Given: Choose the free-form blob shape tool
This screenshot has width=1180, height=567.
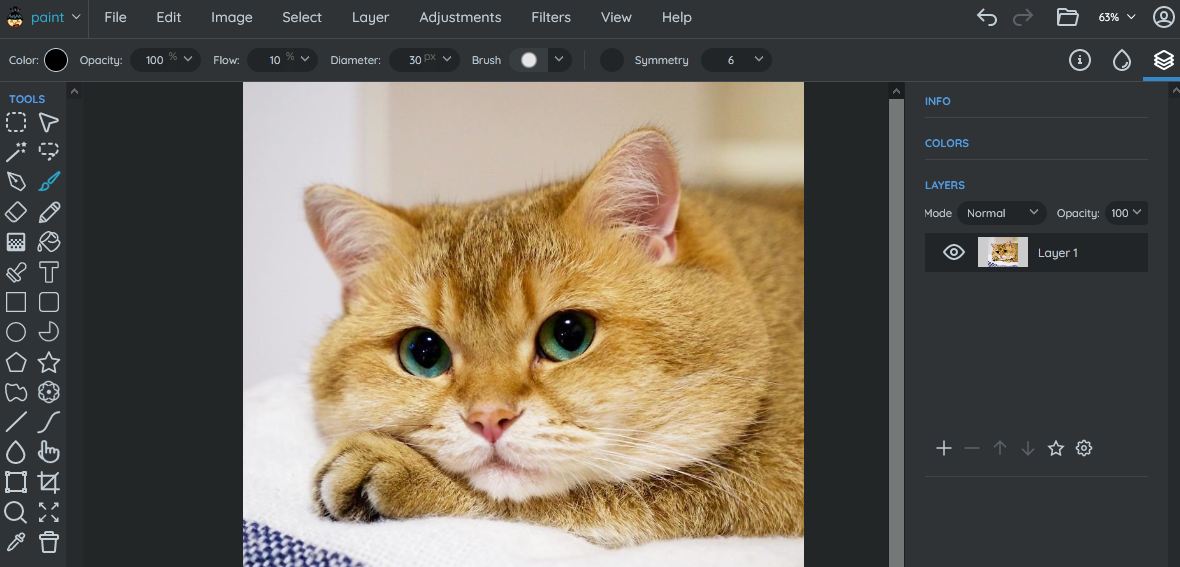Looking at the screenshot, I should click(16, 392).
